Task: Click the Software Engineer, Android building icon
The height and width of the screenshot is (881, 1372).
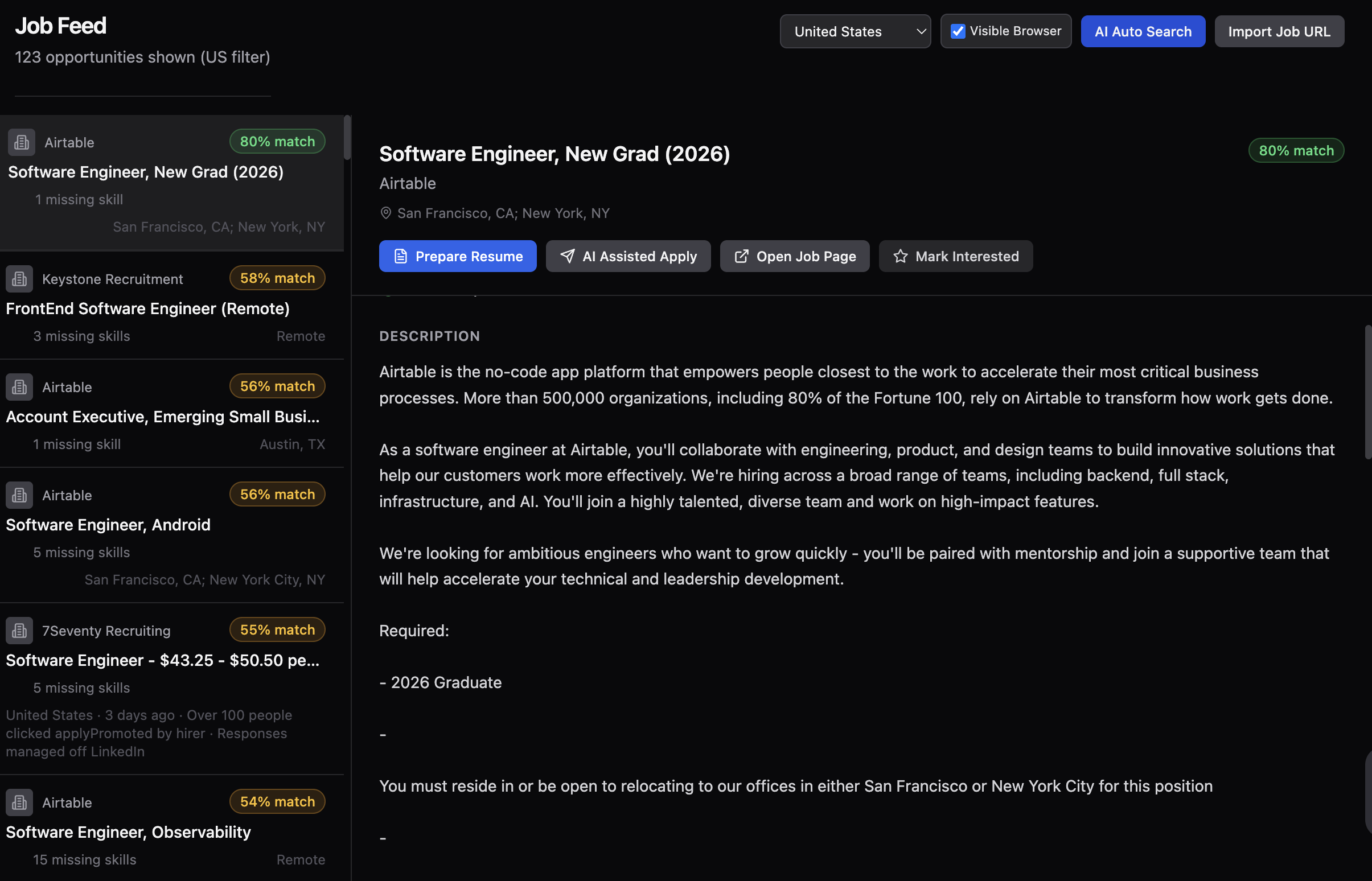Action: click(19, 495)
